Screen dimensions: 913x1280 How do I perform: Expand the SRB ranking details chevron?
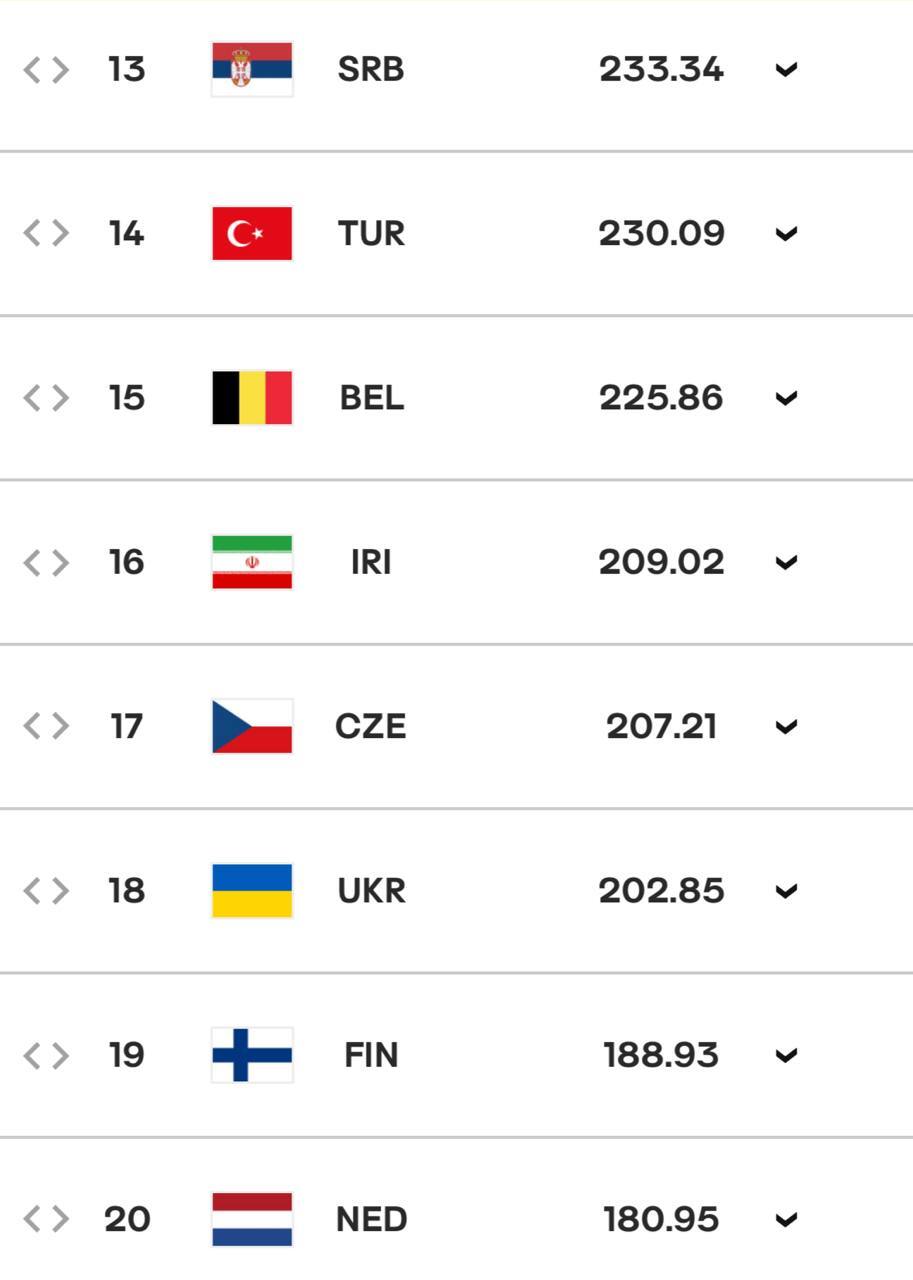coord(787,69)
